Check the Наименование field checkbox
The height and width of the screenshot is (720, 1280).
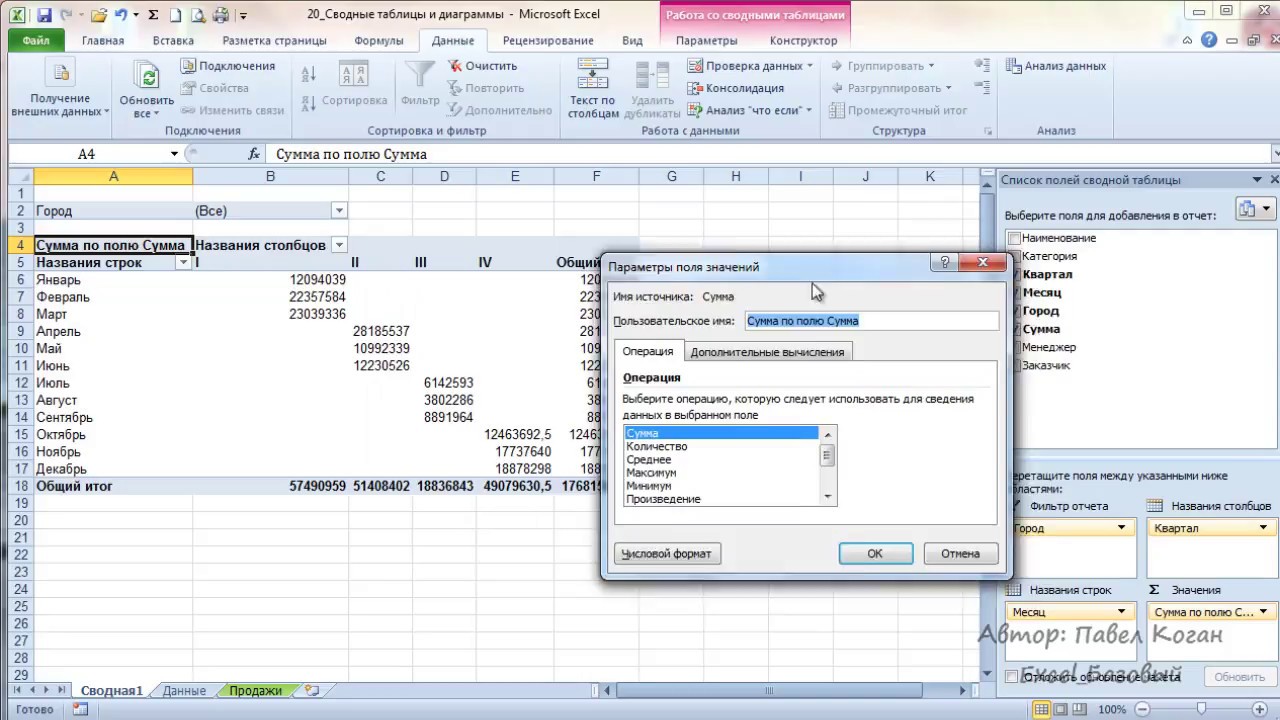(1015, 238)
